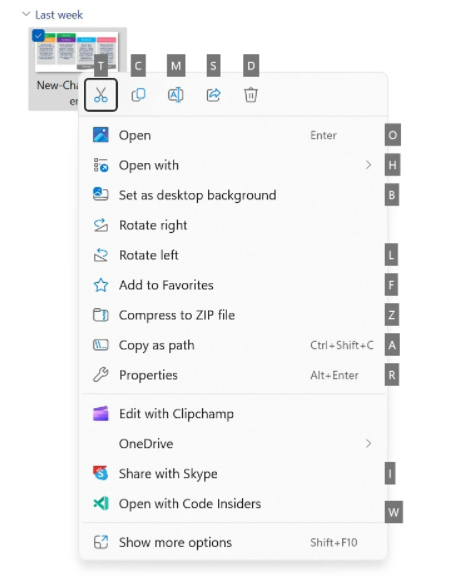453x581 pixels.
Task: Expand the OneDrive submenu
Action: [x=233, y=444]
